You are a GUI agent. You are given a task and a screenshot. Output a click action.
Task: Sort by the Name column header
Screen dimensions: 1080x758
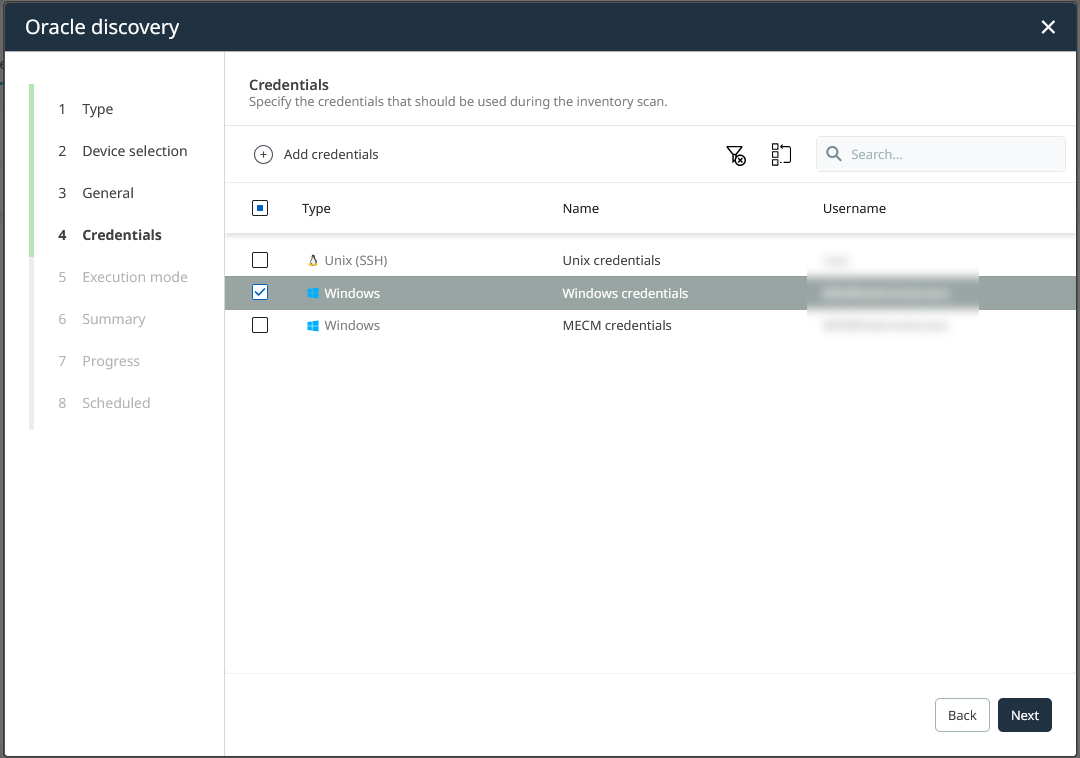click(581, 208)
